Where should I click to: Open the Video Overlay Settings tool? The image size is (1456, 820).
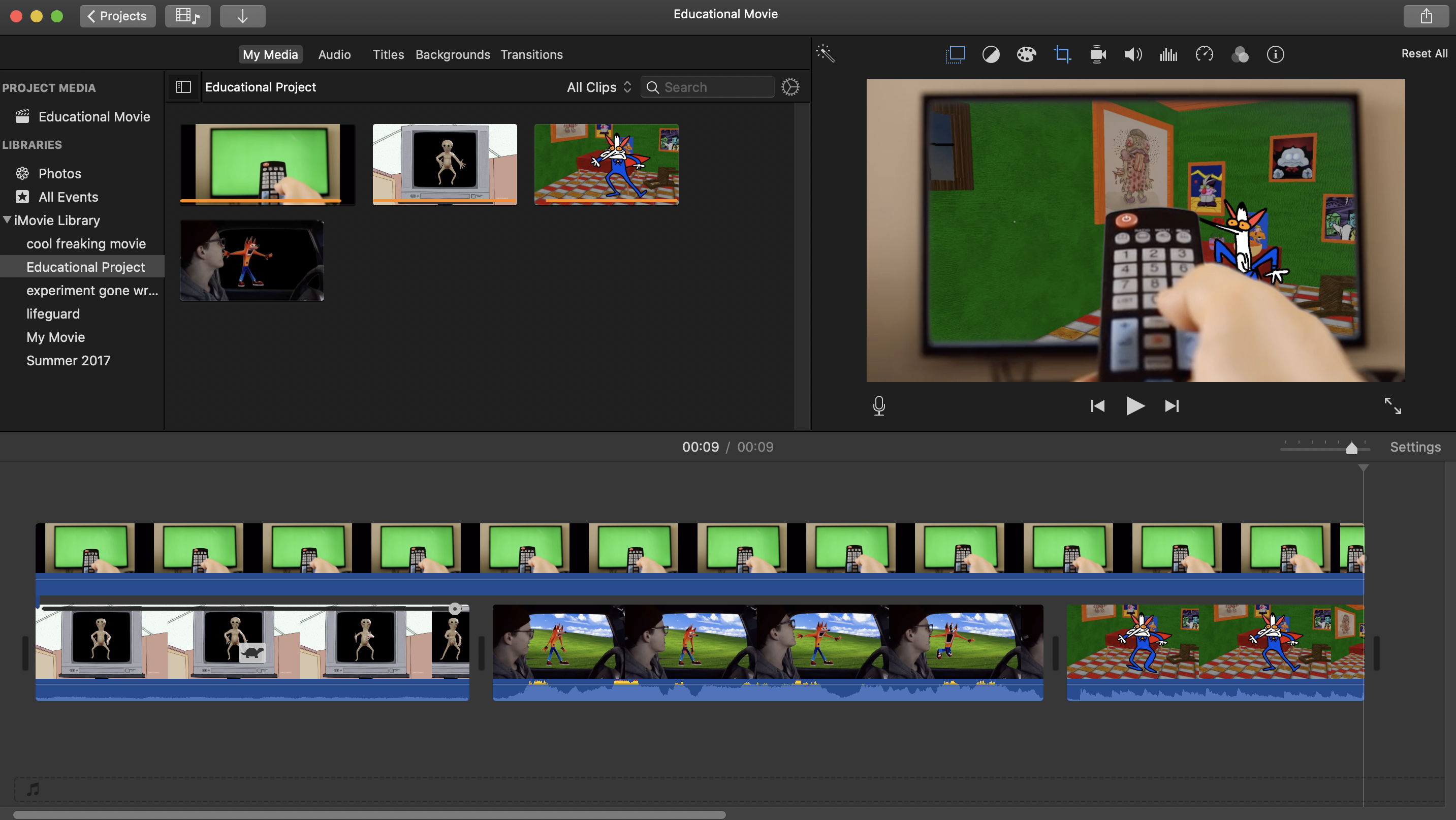(x=955, y=54)
